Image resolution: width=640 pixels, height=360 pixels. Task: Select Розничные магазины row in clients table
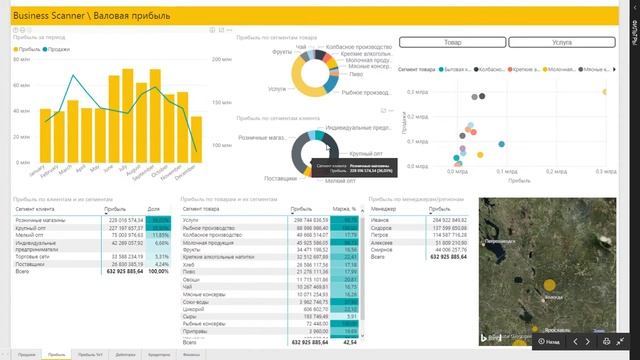pos(92,220)
